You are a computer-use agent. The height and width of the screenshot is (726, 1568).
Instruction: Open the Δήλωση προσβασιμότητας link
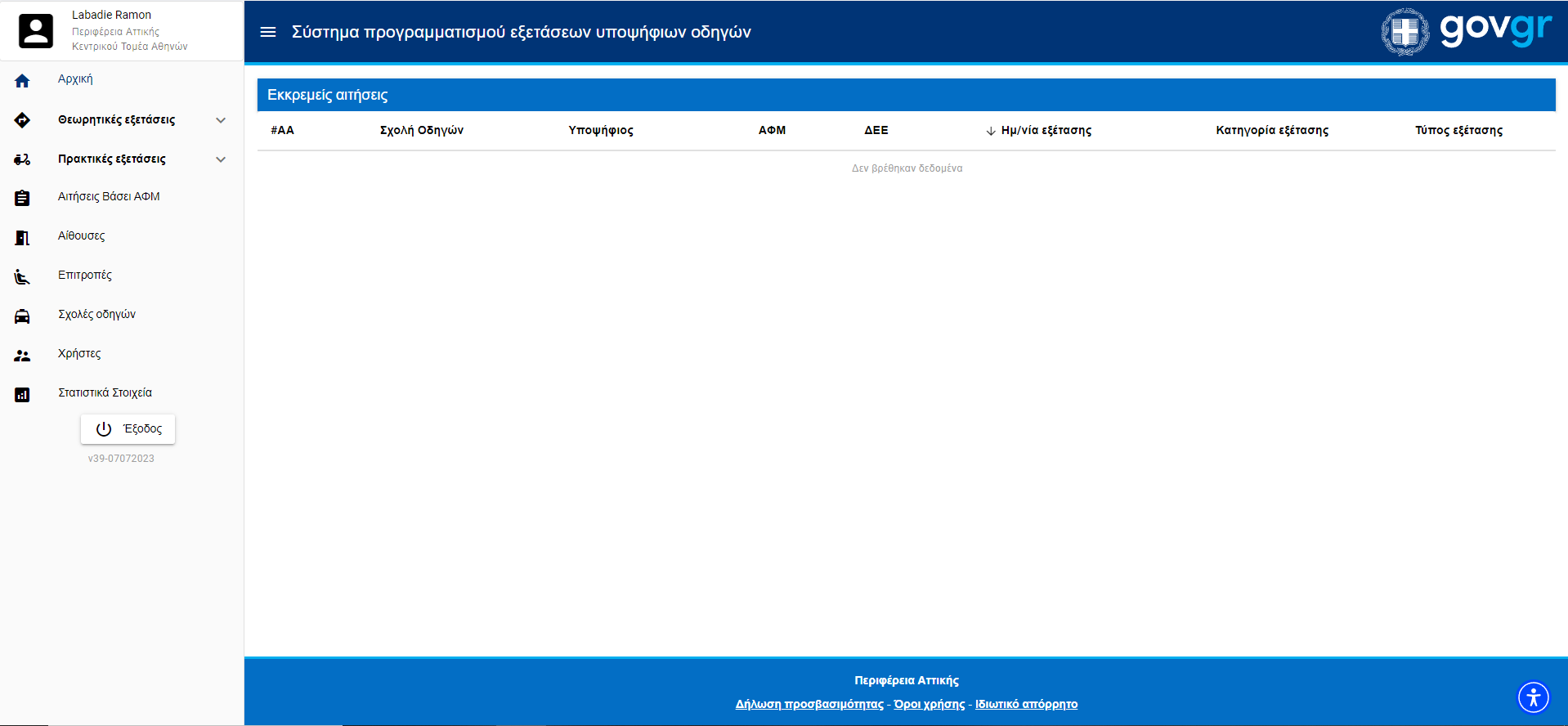(x=809, y=704)
